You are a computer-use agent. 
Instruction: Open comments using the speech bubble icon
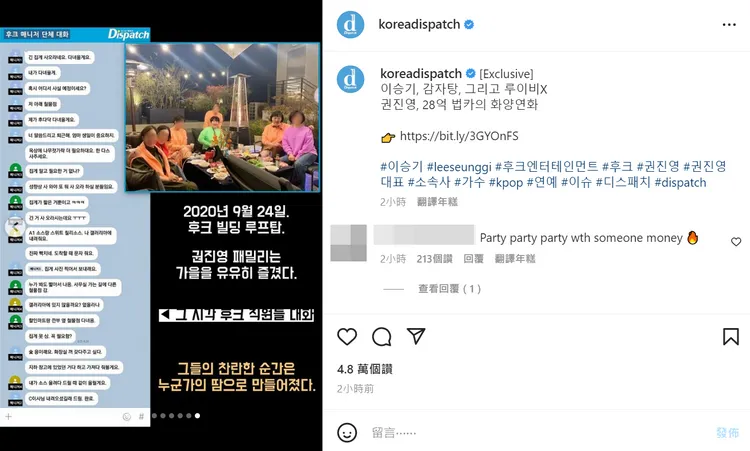(382, 337)
